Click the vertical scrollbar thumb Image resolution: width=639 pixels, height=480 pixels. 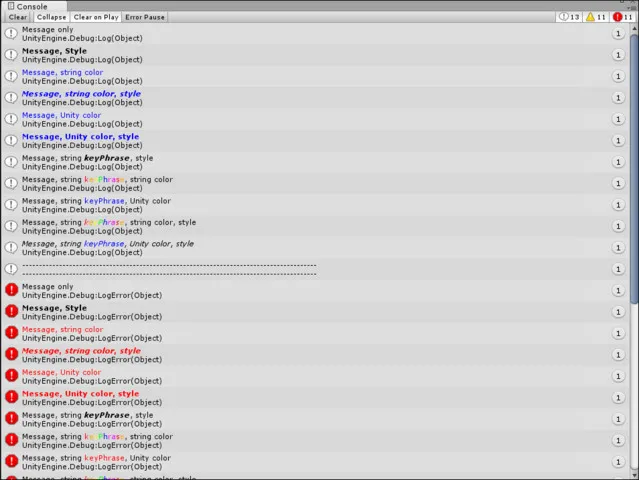[x=634, y=169]
